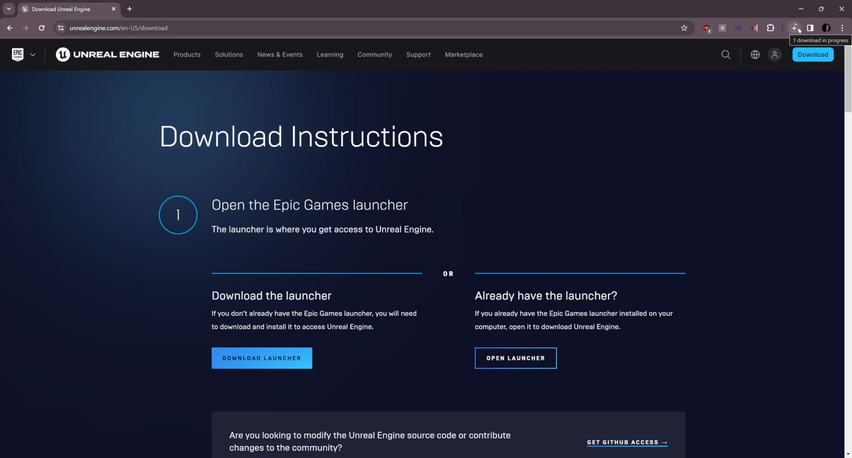852x458 pixels.
Task: Click the 'Download Instructions' heading
Action: click(x=301, y=136)
